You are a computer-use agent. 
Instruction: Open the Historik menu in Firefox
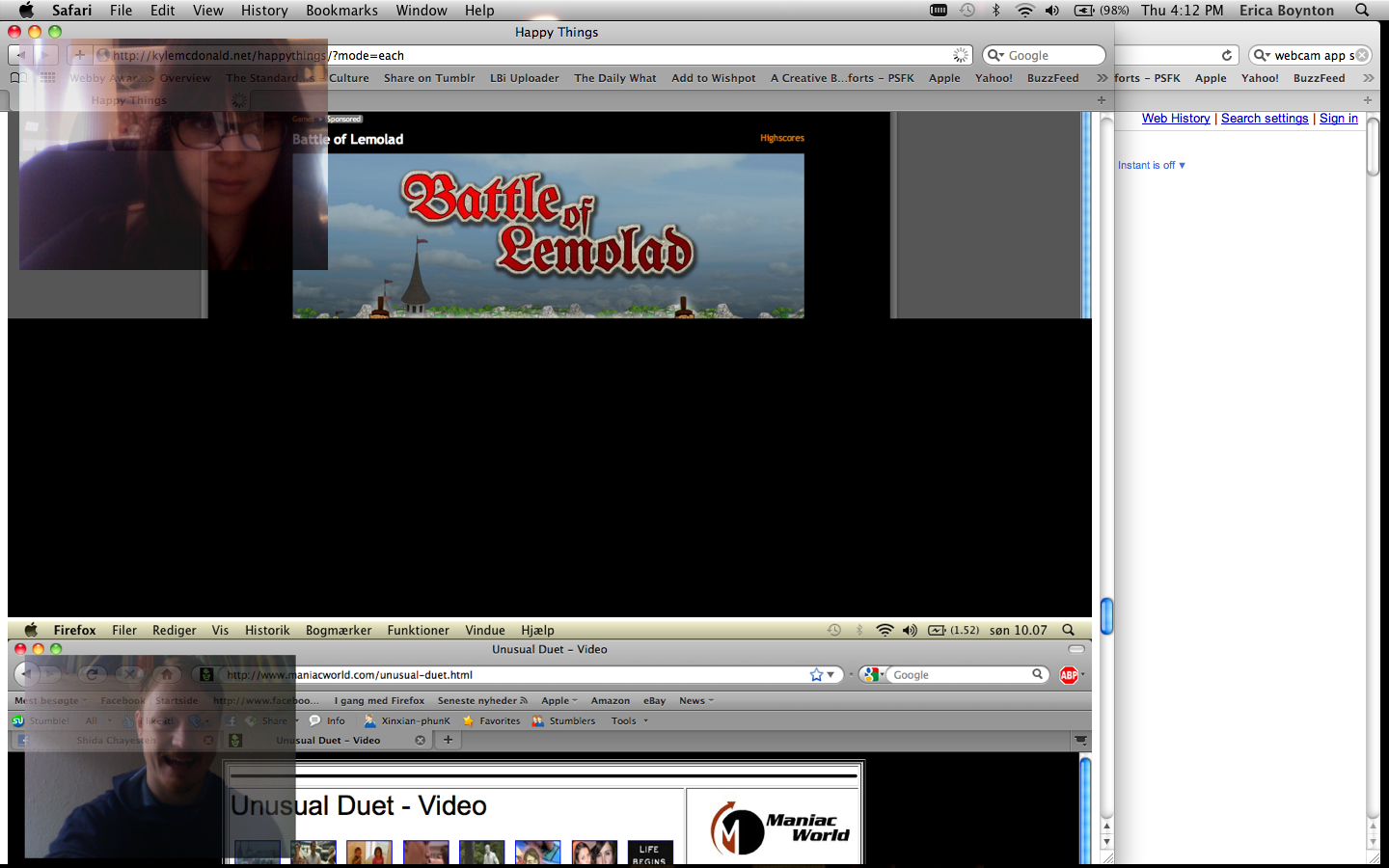267,630
